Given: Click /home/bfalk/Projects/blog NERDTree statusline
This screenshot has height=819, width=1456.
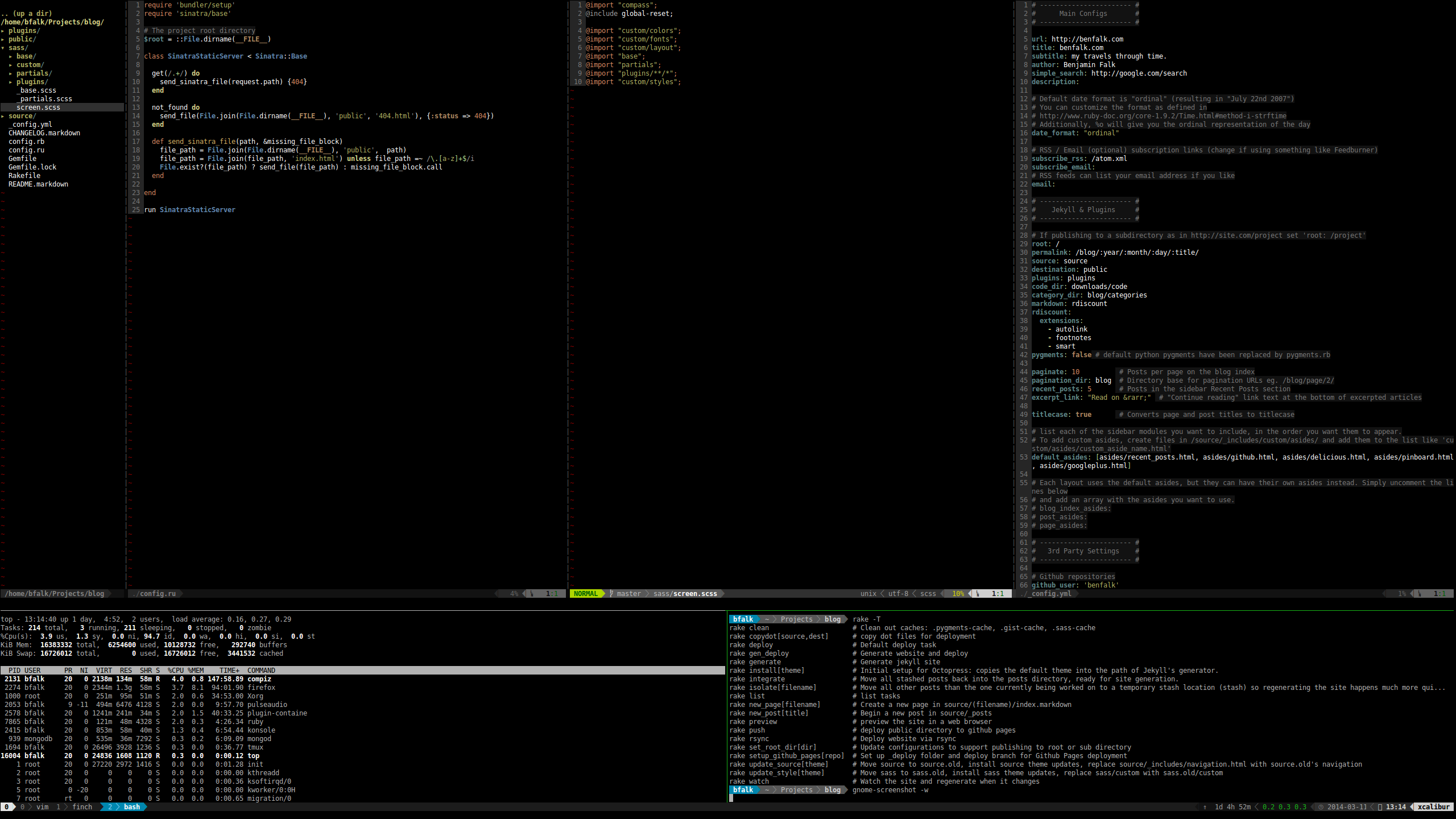Looking at the screenshot, I should (55, 594).
